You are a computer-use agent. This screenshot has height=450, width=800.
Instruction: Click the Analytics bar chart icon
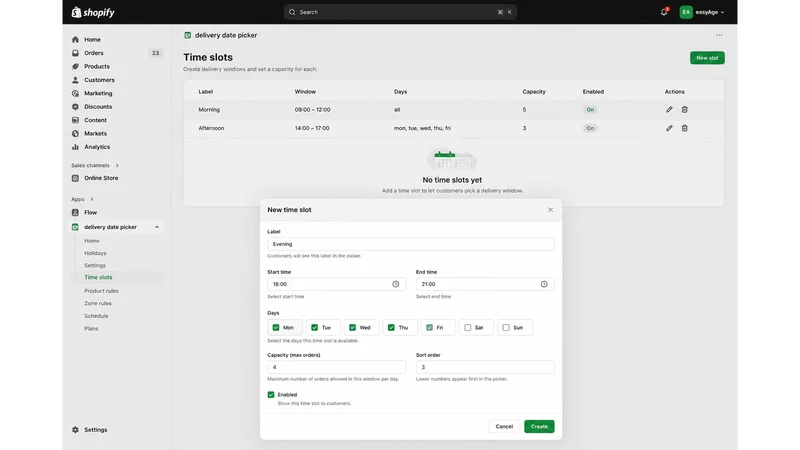click(x=76, y=147)
